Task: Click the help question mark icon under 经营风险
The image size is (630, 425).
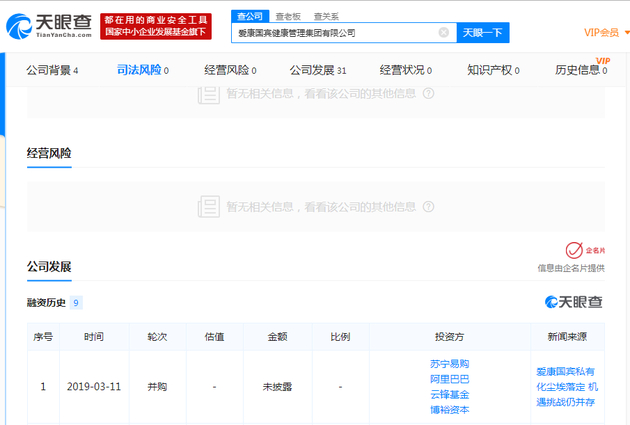Action: pyautogui.click(x=429, y=207)
